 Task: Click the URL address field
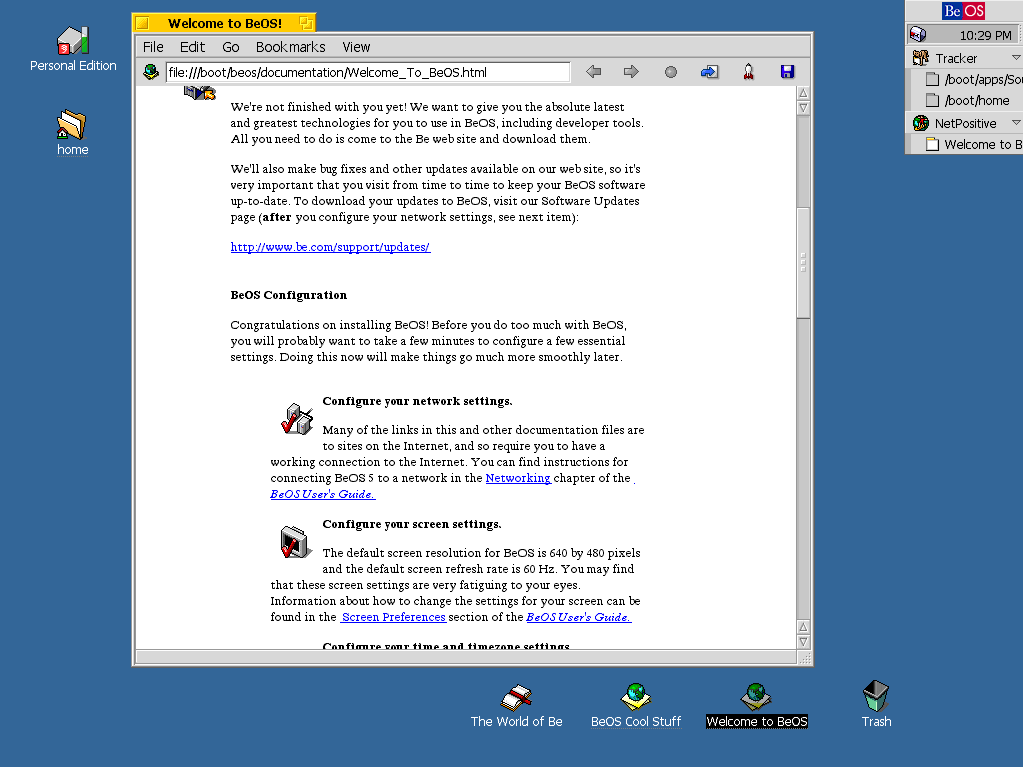[x=368, y=72]
